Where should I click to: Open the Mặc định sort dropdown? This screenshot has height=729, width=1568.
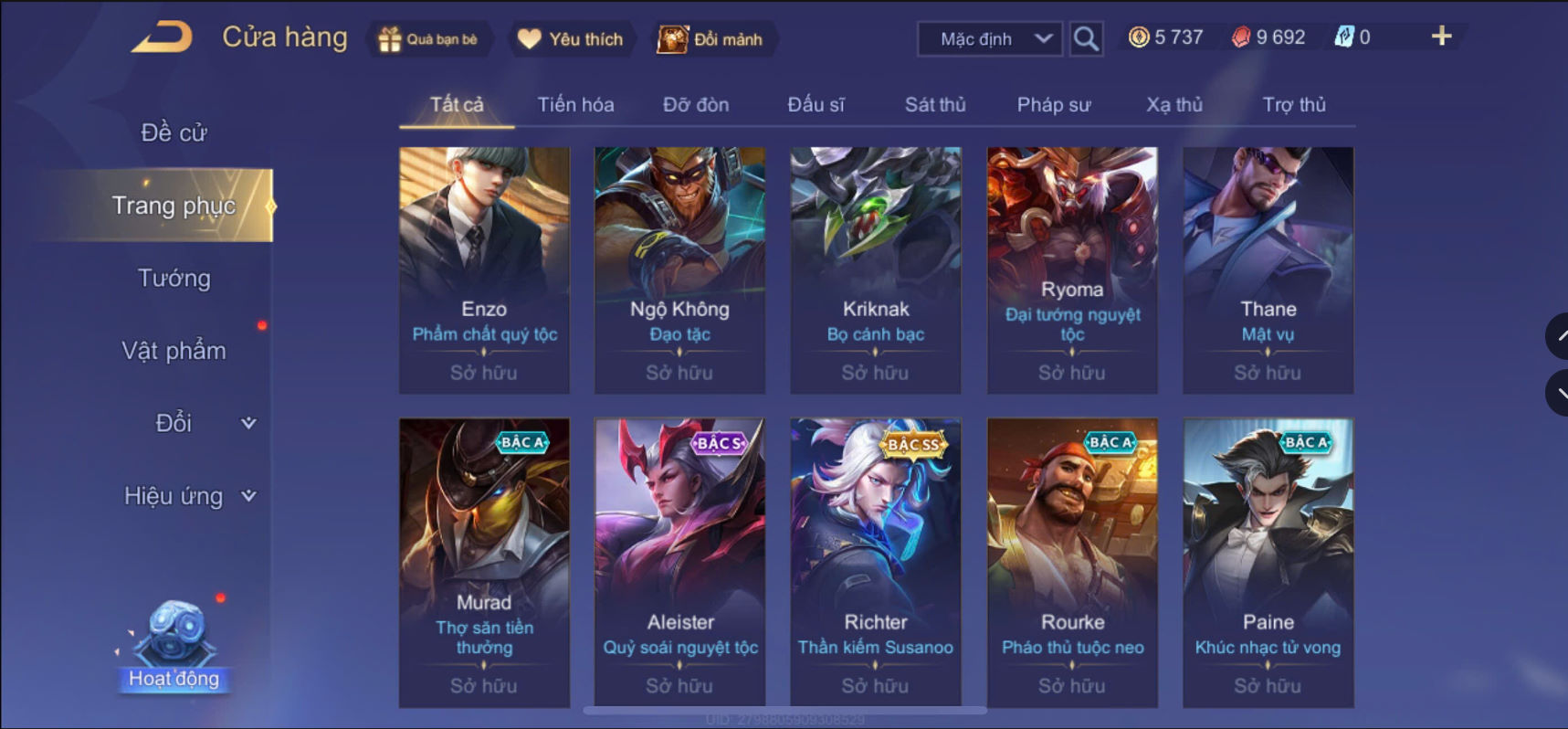(990, 38)
